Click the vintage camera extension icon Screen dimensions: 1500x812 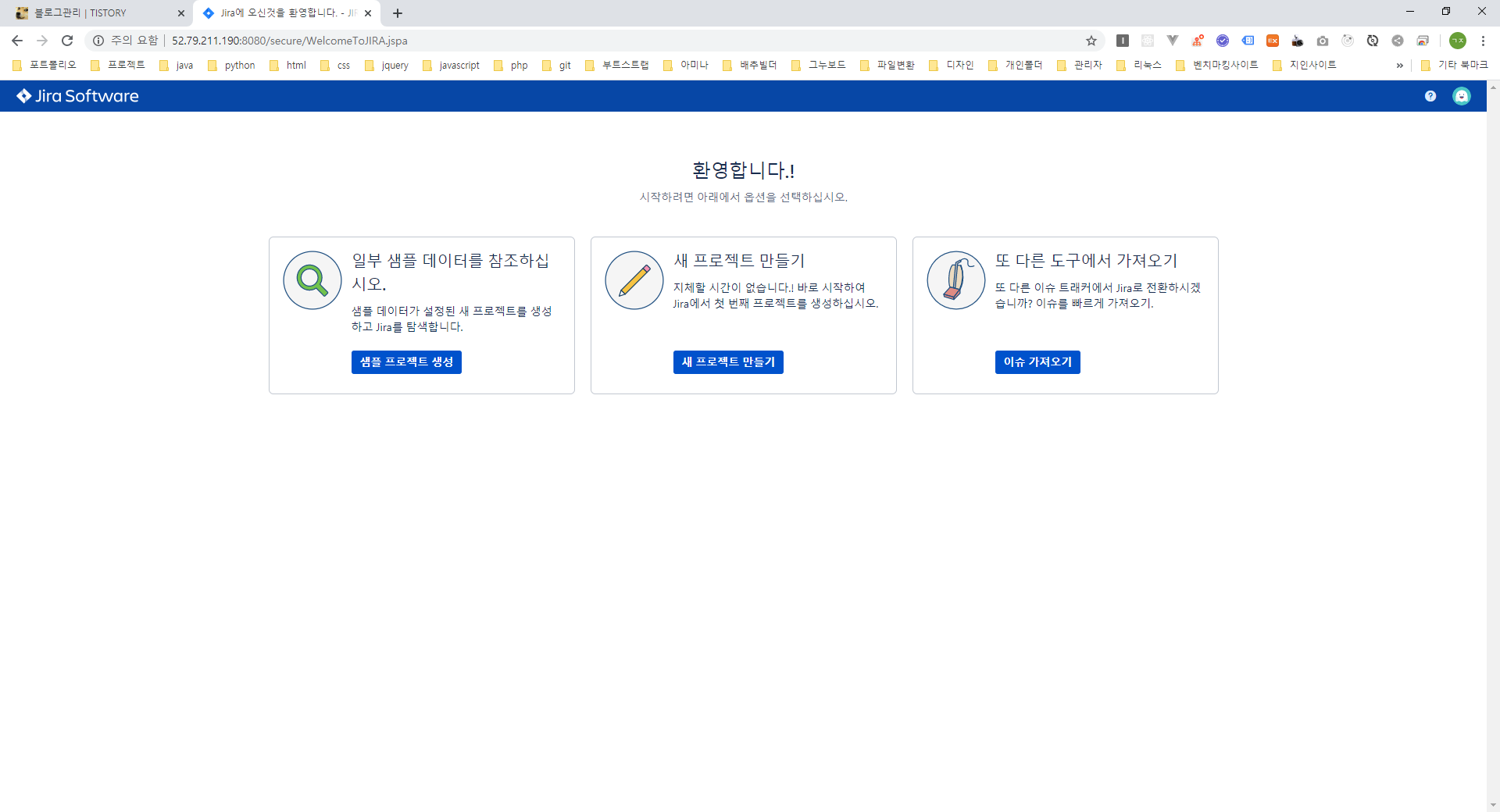[1298, 41]
